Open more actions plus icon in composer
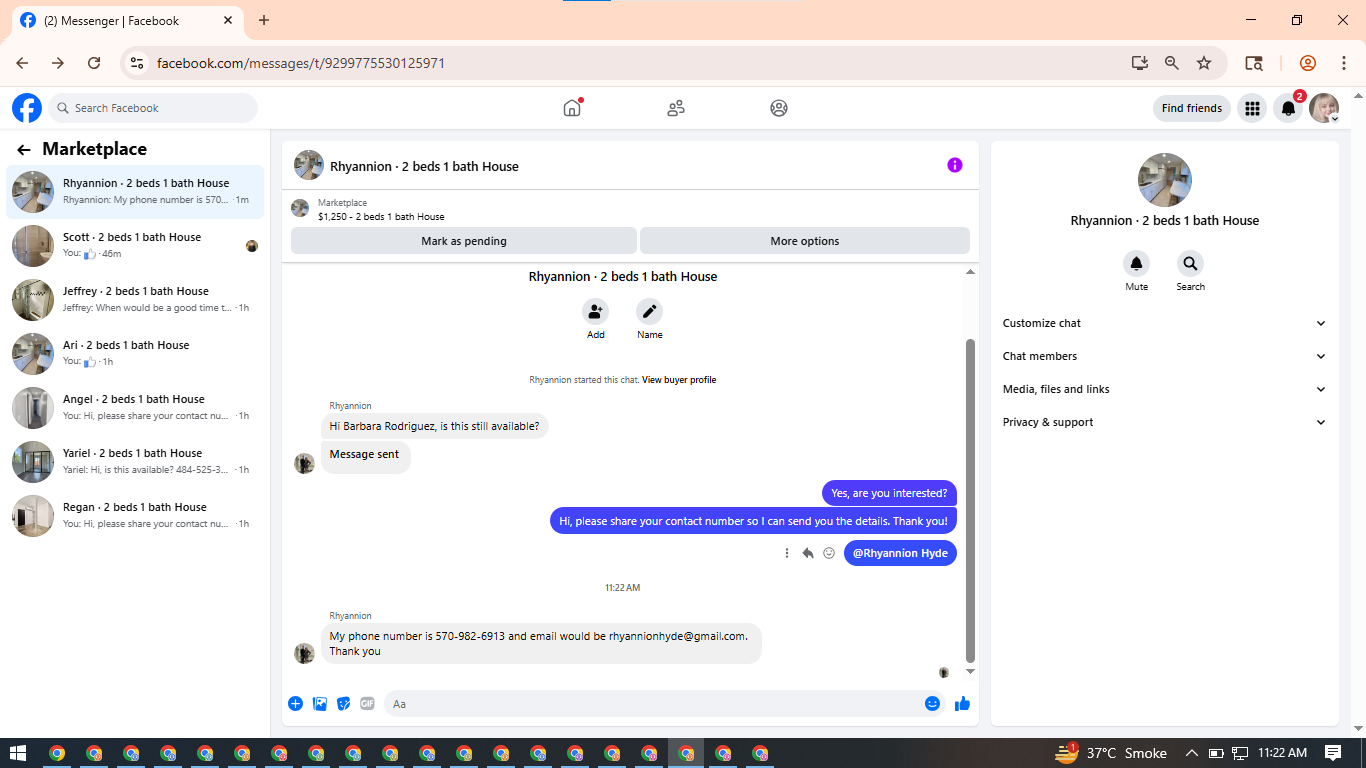Screen dimensions: 1366x768 tap(296, 704)
